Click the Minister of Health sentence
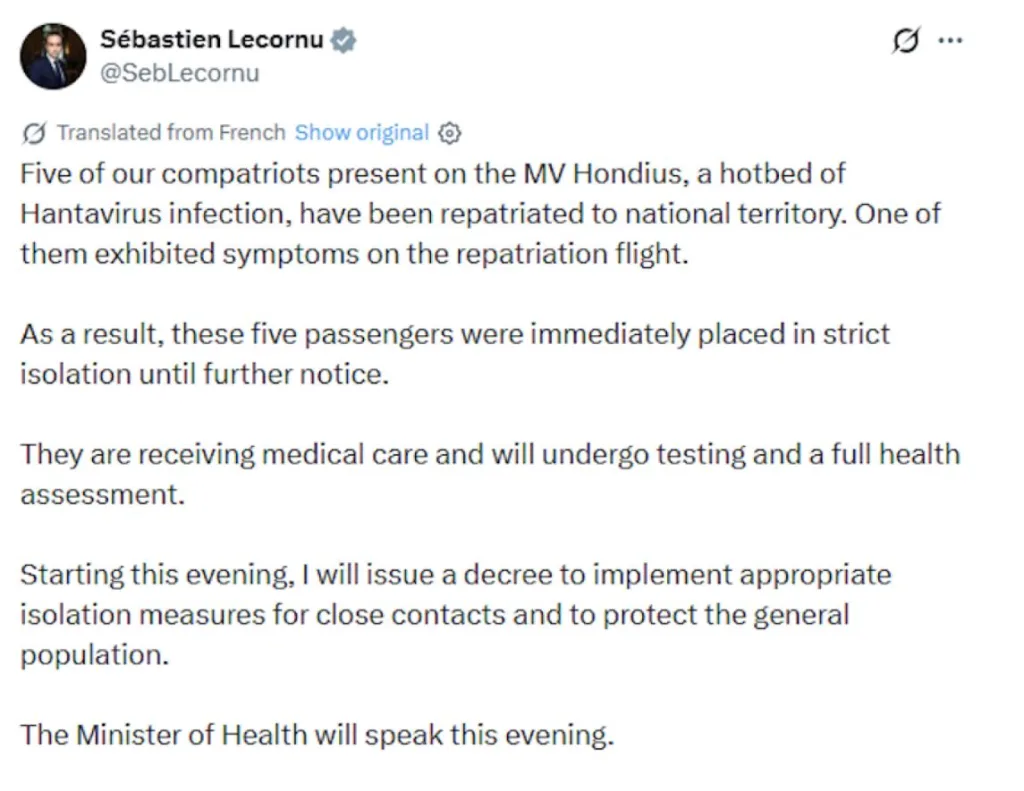Viewport: 1024px width, 791px height. click(x=317, y=735)
